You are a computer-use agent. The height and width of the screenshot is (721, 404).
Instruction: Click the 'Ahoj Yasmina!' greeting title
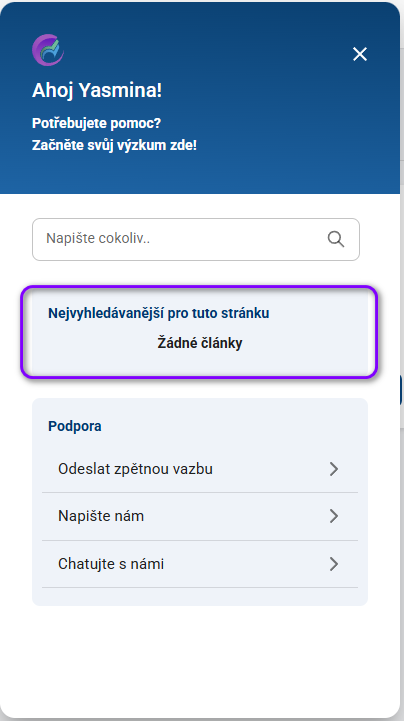coord(97,91)
